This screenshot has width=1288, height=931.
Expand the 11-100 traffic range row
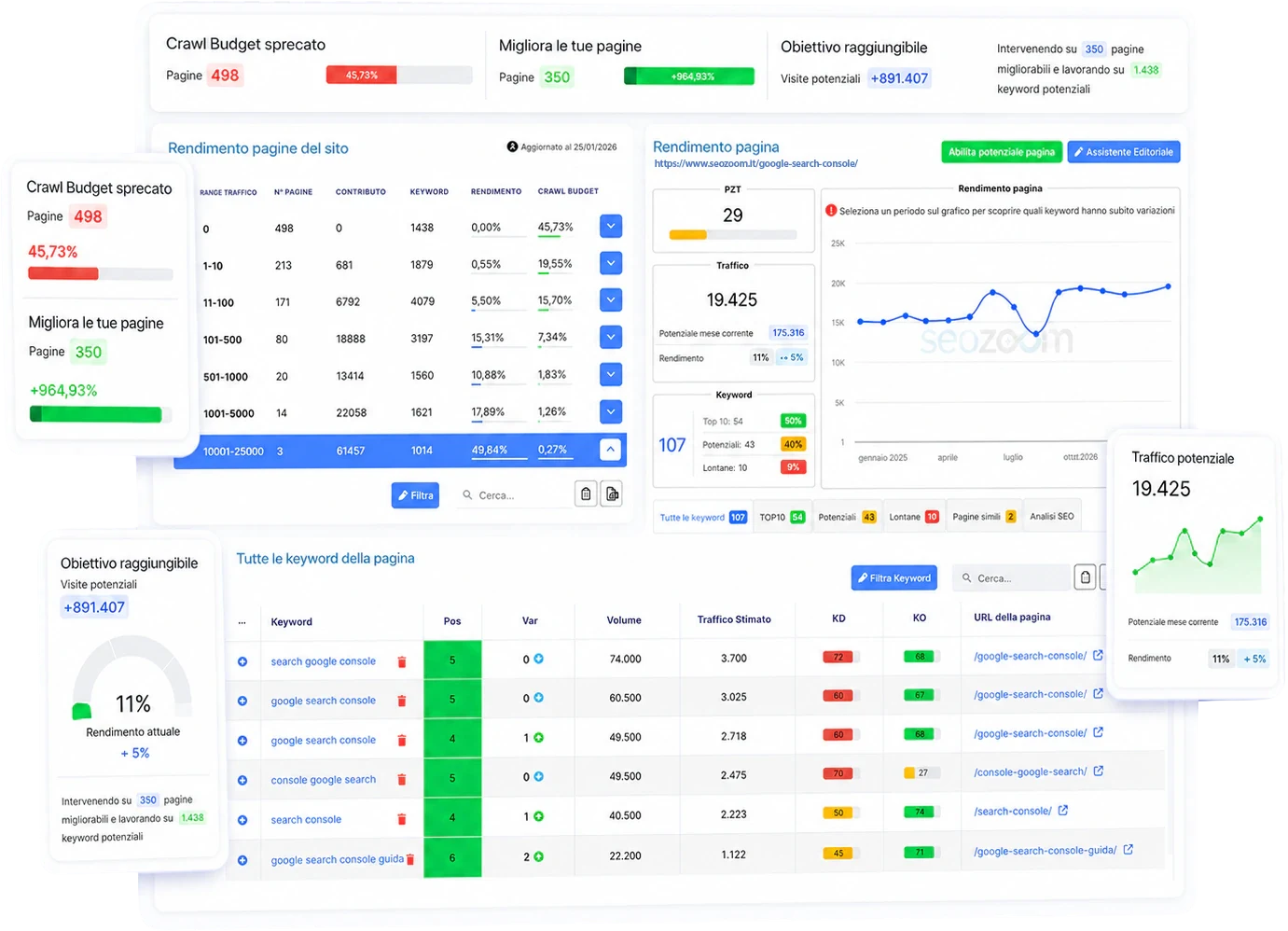(611, 300)
